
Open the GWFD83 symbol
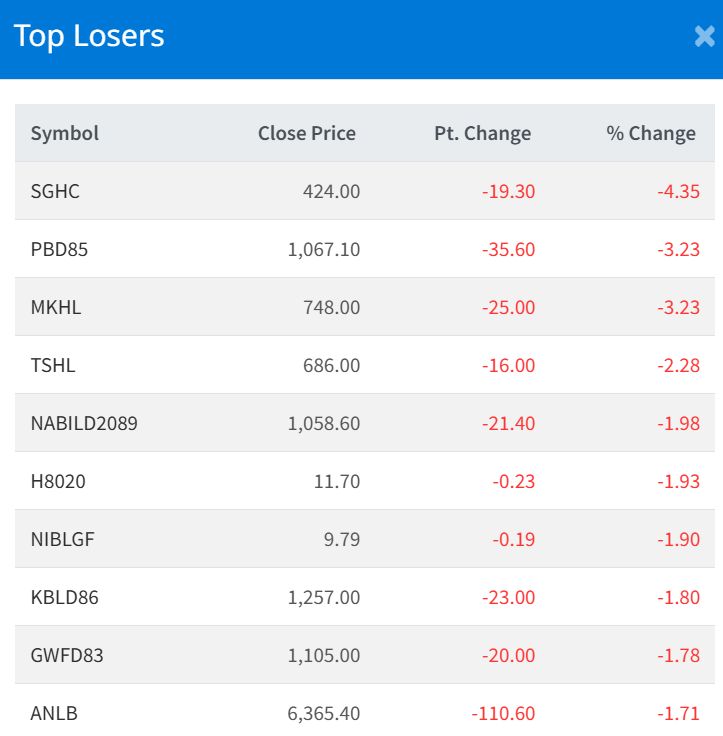click(x=67, y=655)
